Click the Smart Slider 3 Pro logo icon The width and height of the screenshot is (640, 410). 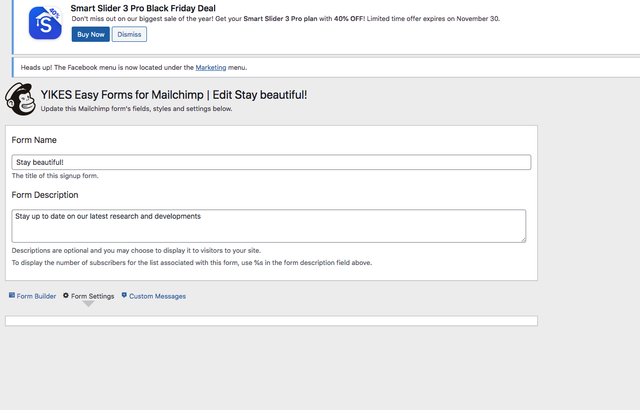[45, 23]
